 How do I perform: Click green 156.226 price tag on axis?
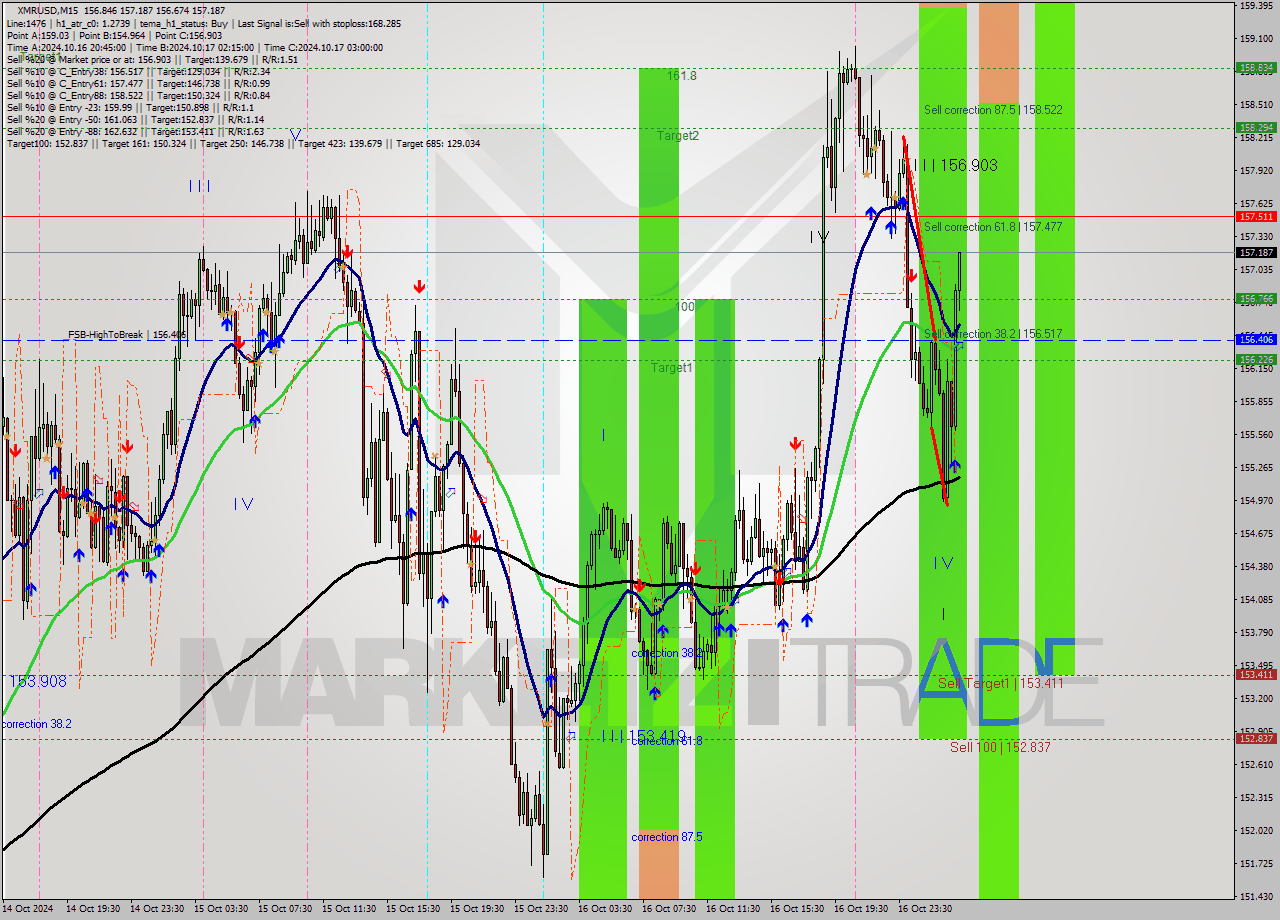coord(1256,359)
